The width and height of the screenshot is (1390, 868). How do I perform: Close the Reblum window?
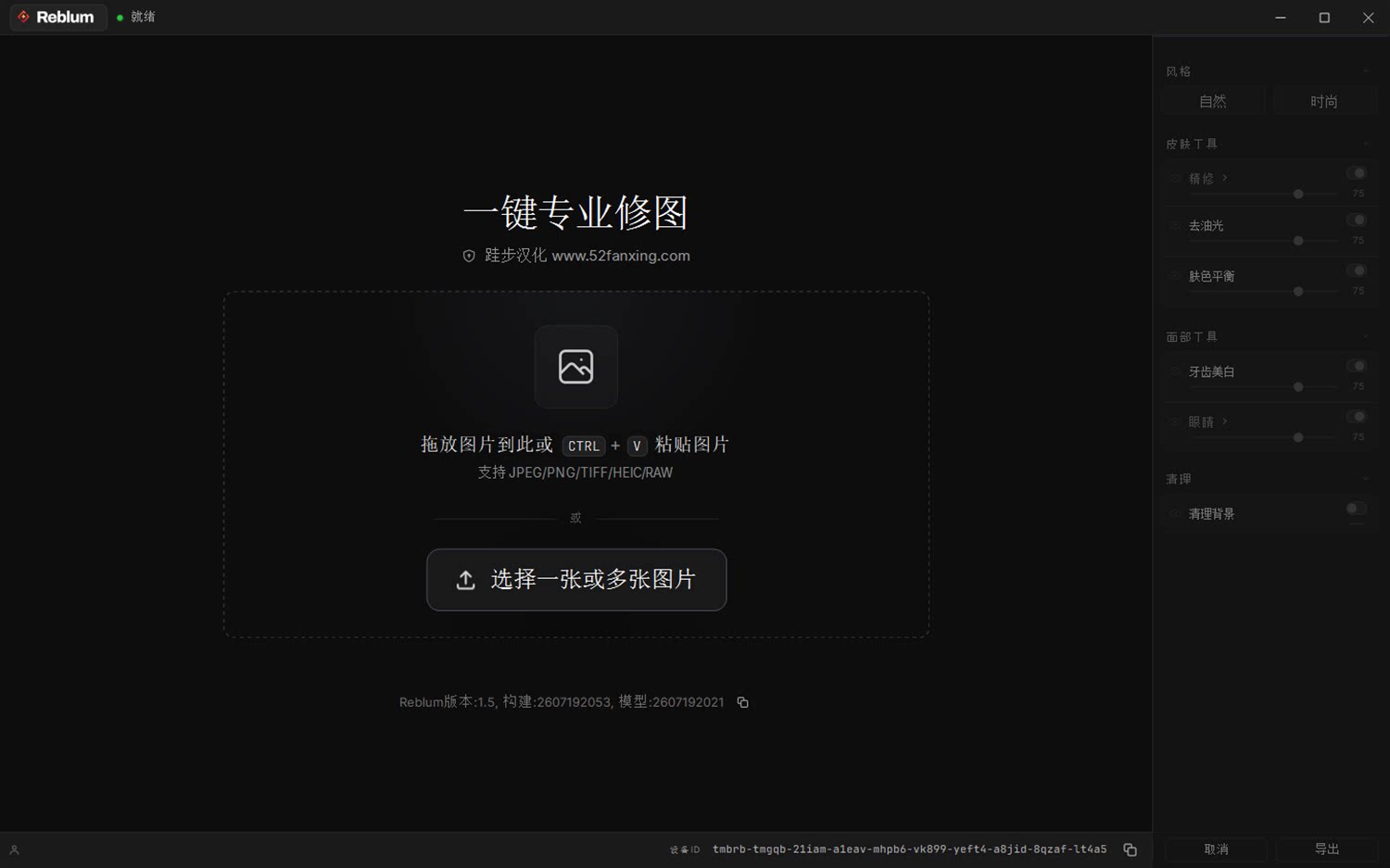[x=1368, y=18]
